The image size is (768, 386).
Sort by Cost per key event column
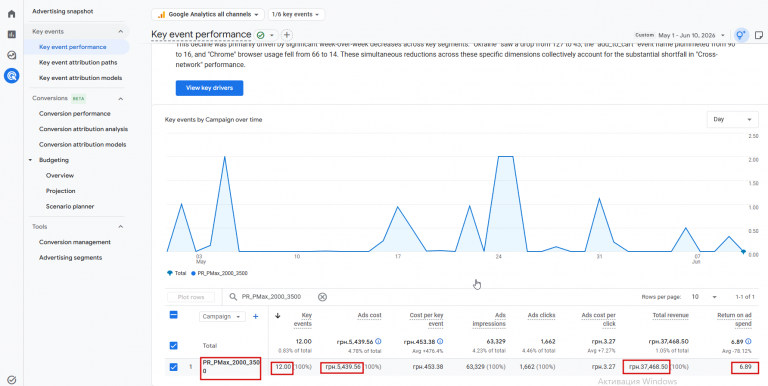pos(426,319)
